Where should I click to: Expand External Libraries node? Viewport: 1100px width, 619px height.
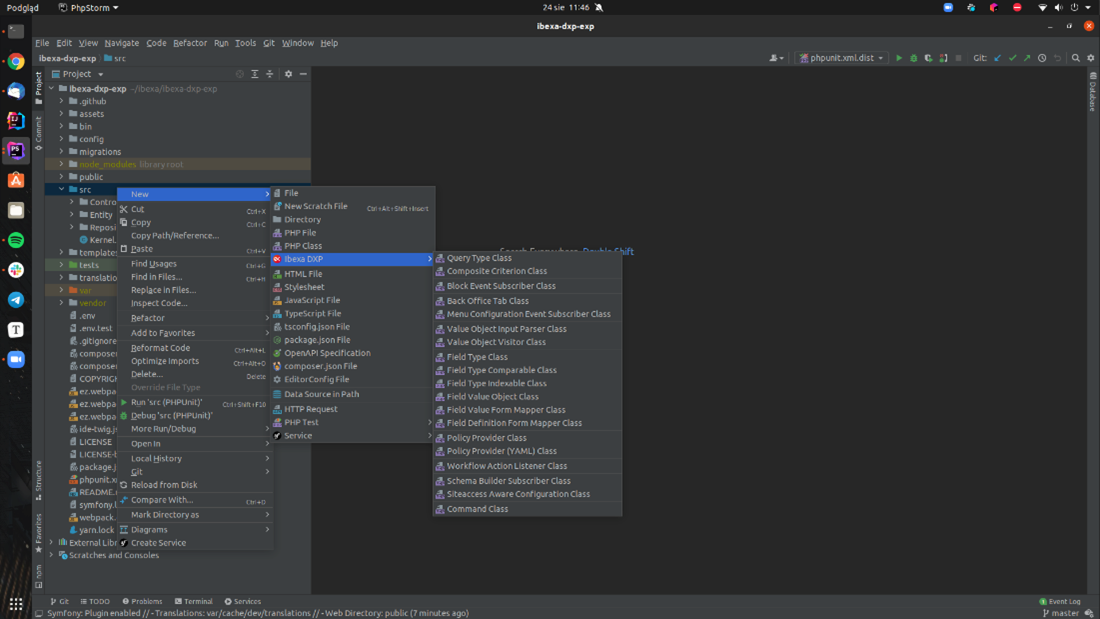coord(51,543)
